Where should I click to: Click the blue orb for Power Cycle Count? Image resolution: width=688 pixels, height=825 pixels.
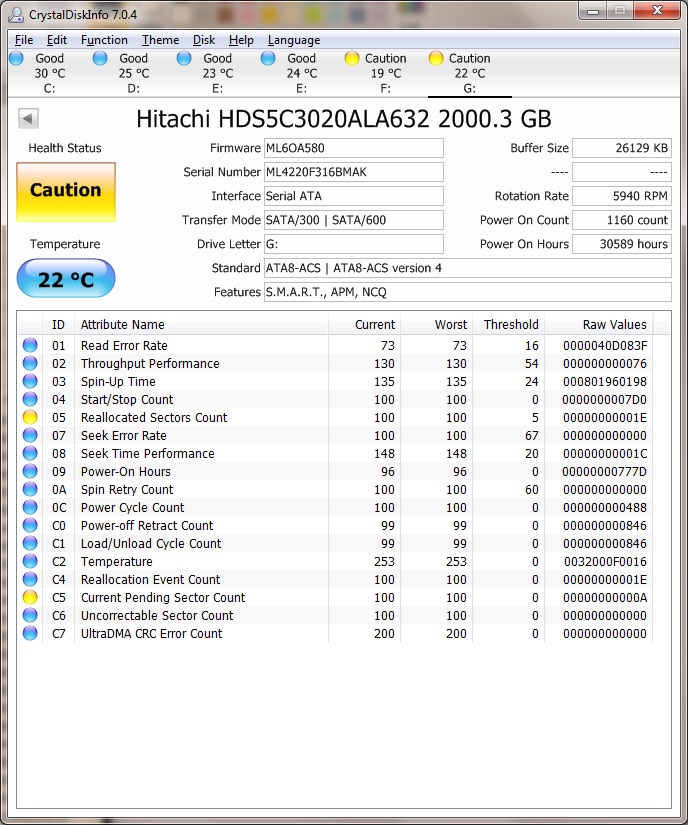pos(30,507)
